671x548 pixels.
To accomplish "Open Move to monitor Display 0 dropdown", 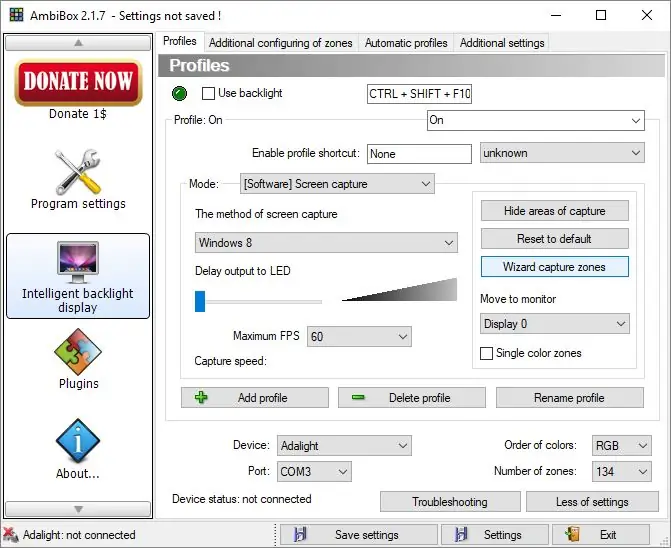I will coord(555,324).
